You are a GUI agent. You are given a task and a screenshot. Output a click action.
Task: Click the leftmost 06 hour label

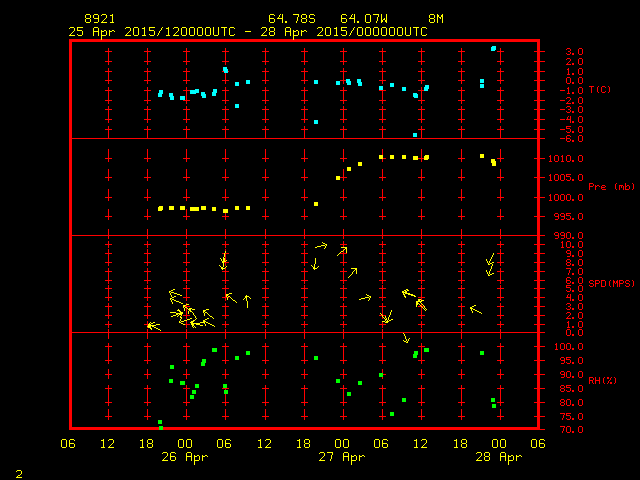pos(69,444)
